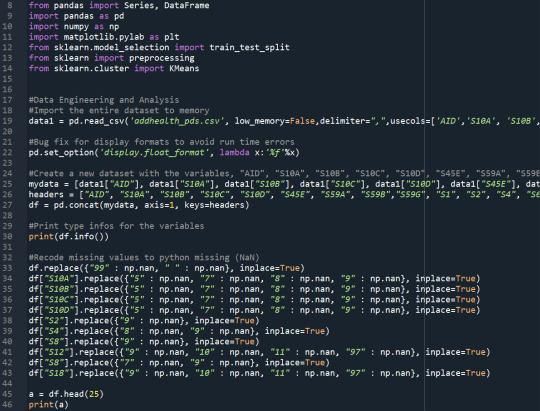Click 'KMeans' class name
This screenshot has width=540, height=411.
click(x=184, y=69)
